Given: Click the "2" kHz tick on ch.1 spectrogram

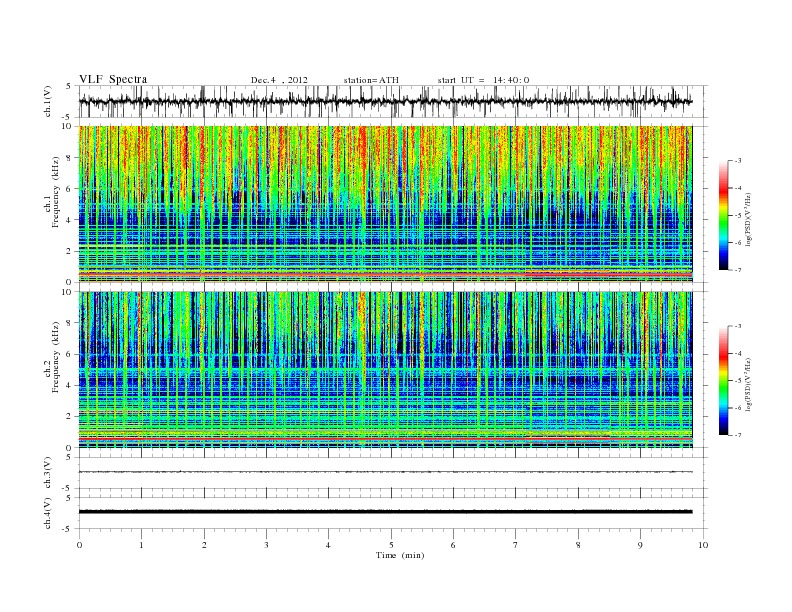Looking at the screenshot, I should click(x=69, y=251).
